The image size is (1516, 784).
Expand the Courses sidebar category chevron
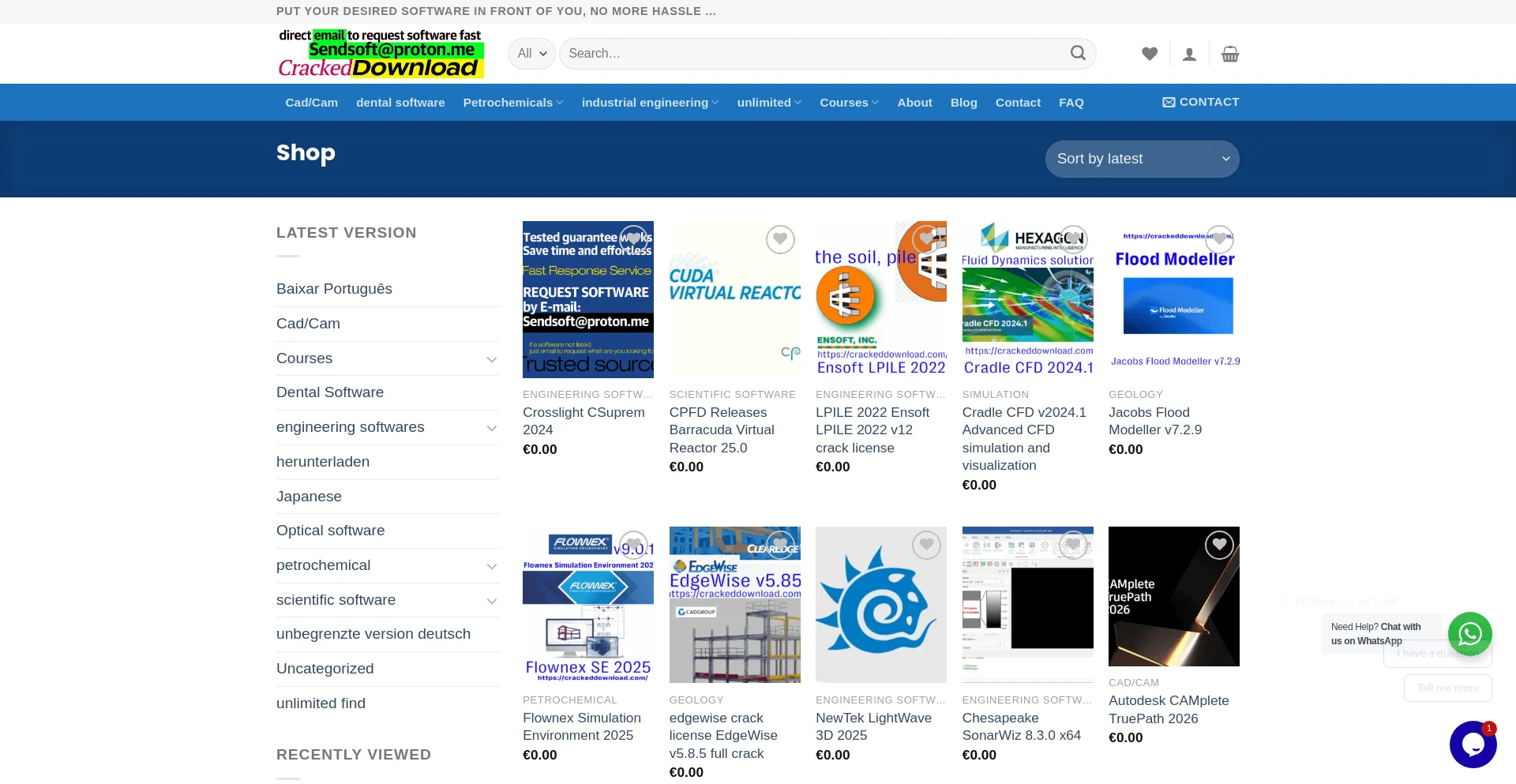[x=491, y=359]
